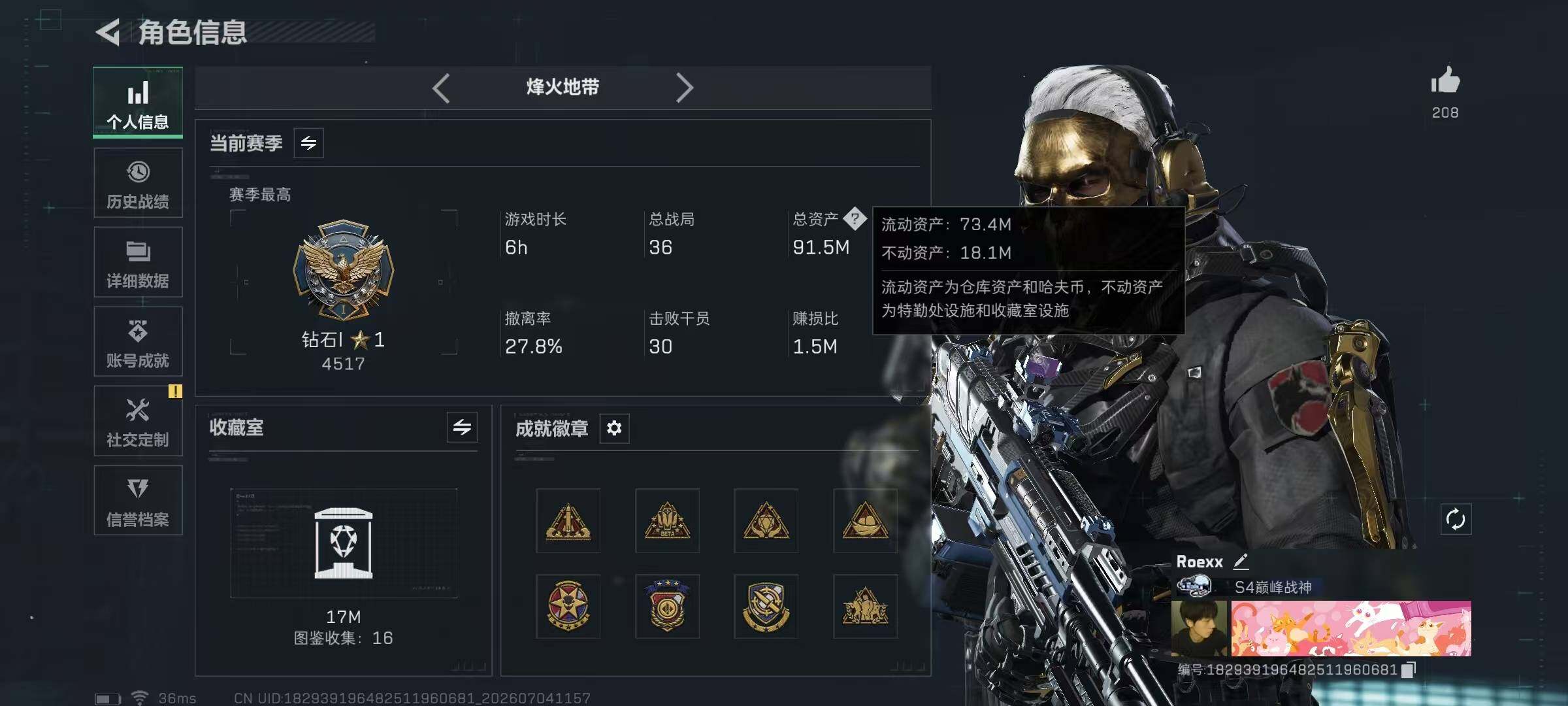Screen dimensions: 1568x706
Task: Select the rocket achievement badge
Action: tap(568, 521)
